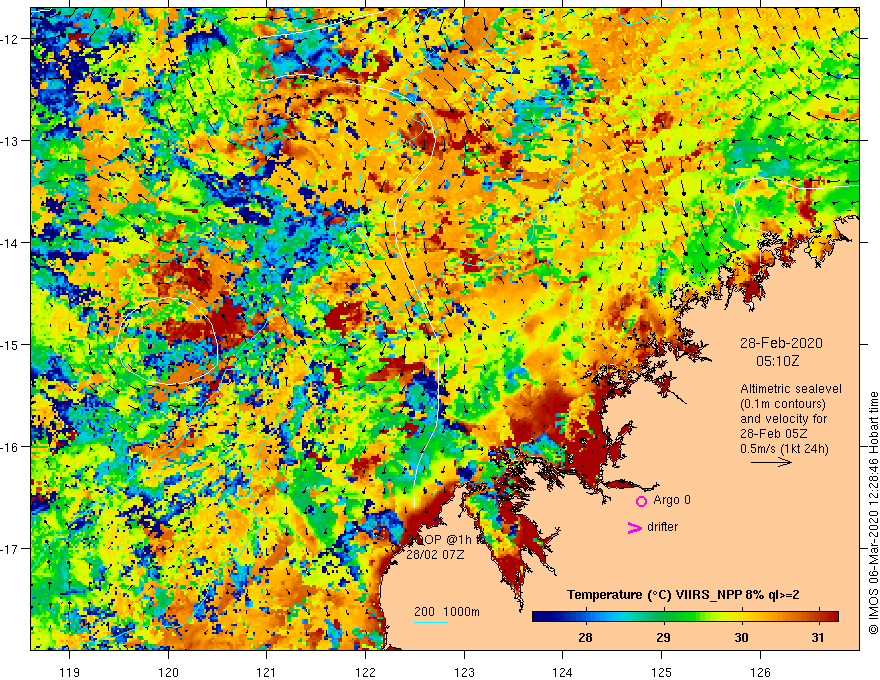Click the "SOOP @1h to" annotation
This screenshot has width=880, height=680.
(443, 540)
